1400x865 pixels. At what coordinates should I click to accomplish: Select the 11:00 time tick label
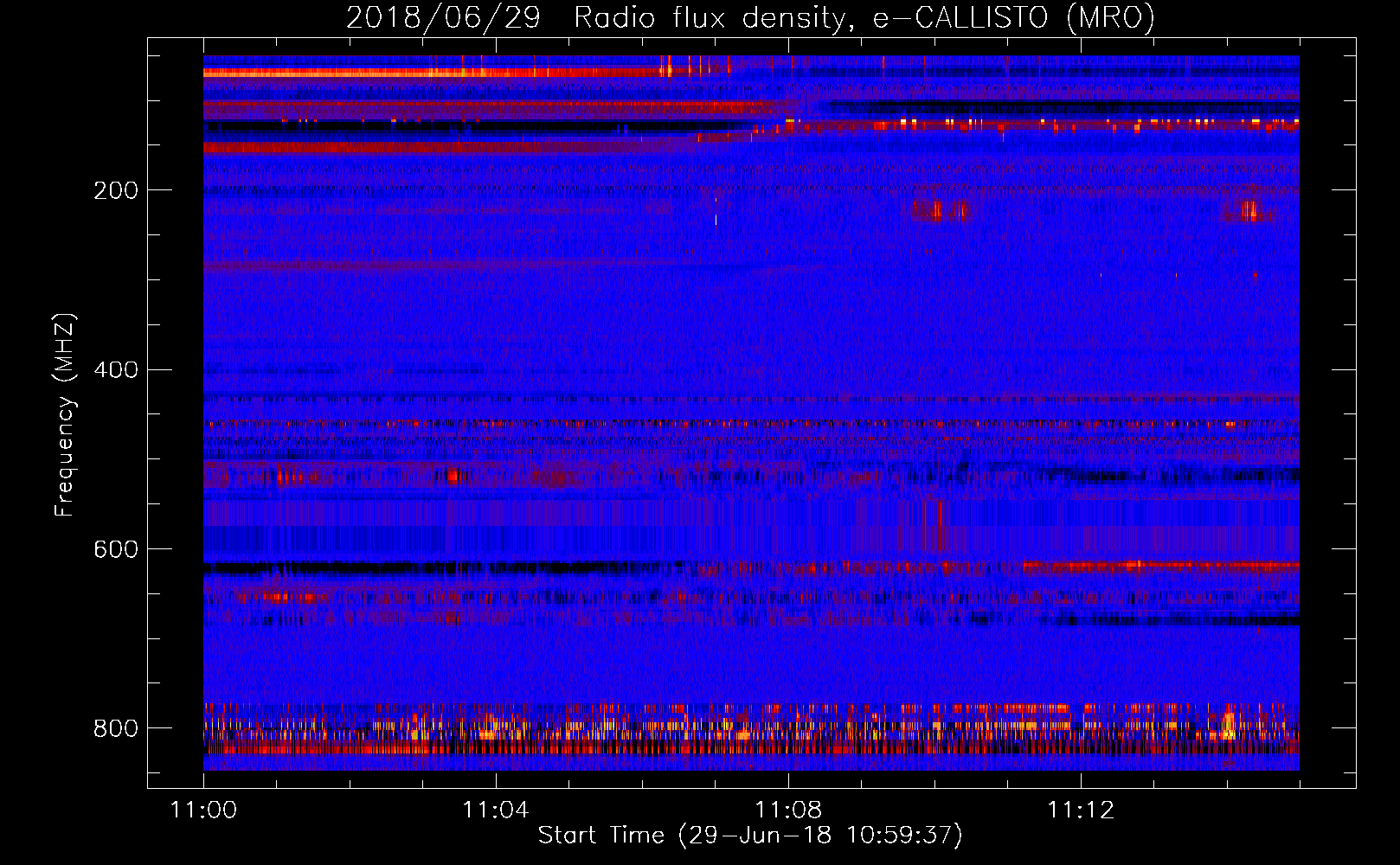pos(203,811)
